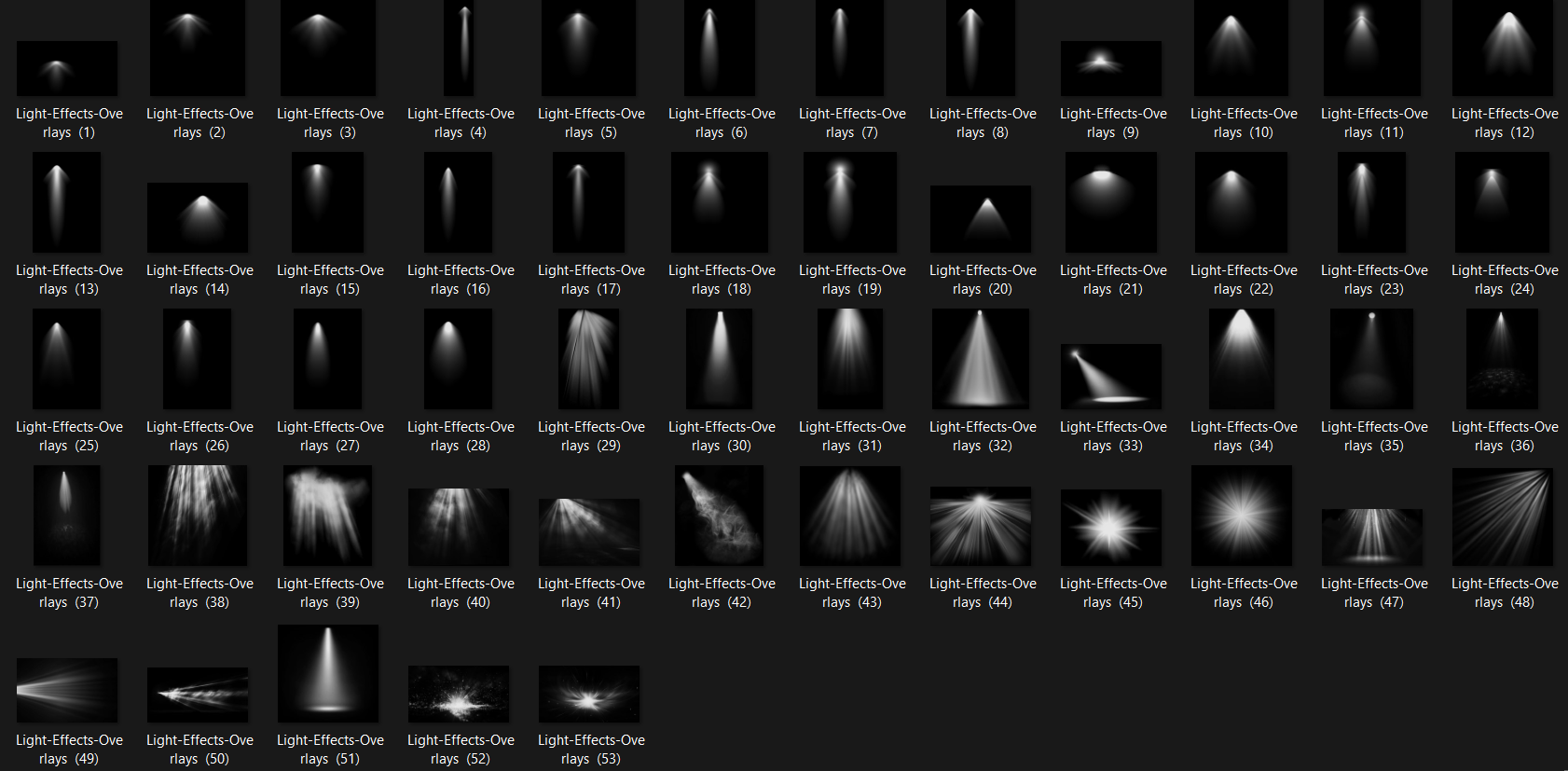
Task: Select Light-Effects-Overlays (9) file thumbnail
Action: pyautogui.click(x=1111, y=68)
